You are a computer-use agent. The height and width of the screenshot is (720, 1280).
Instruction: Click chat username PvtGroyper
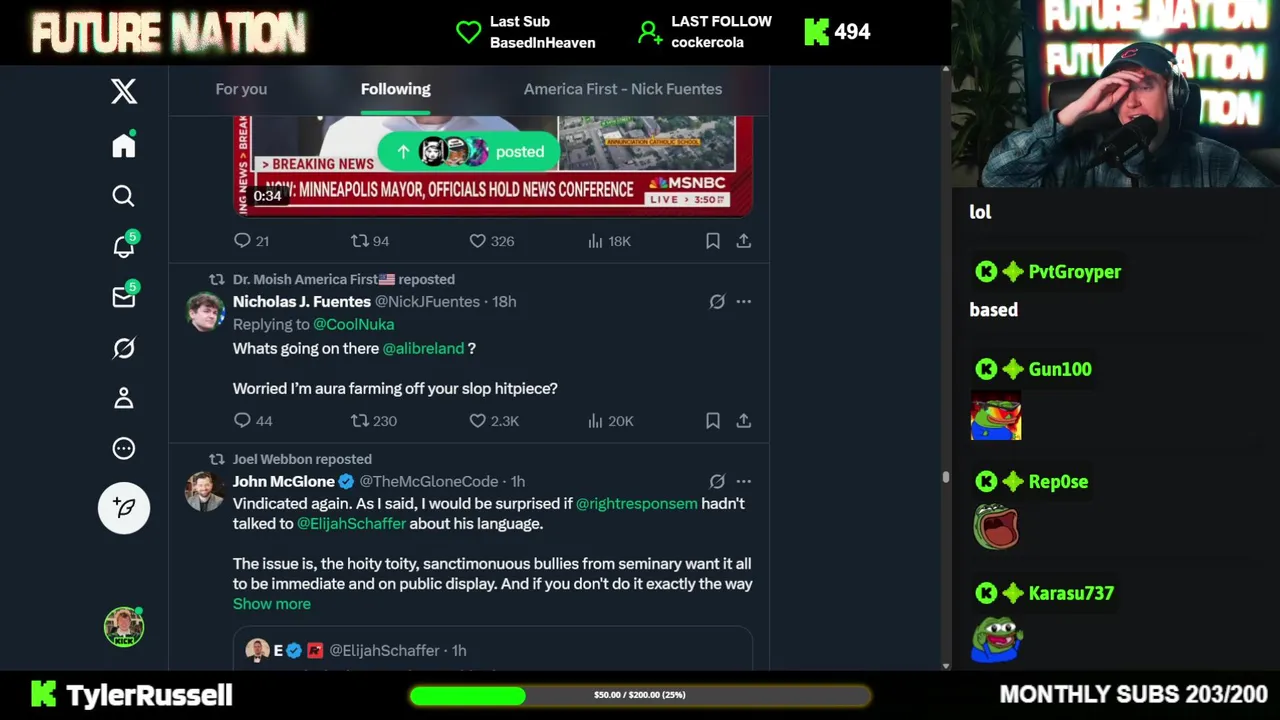(x=1075, y=272)
